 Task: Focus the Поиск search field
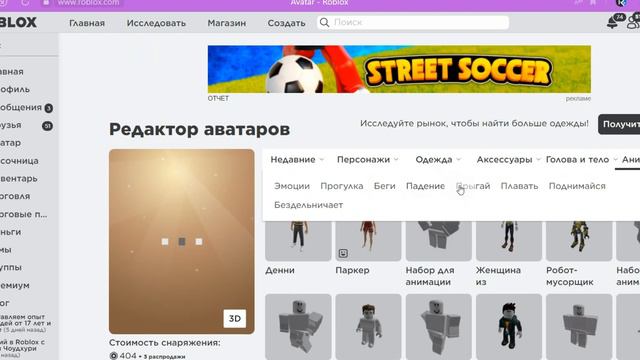coord(413,22)
